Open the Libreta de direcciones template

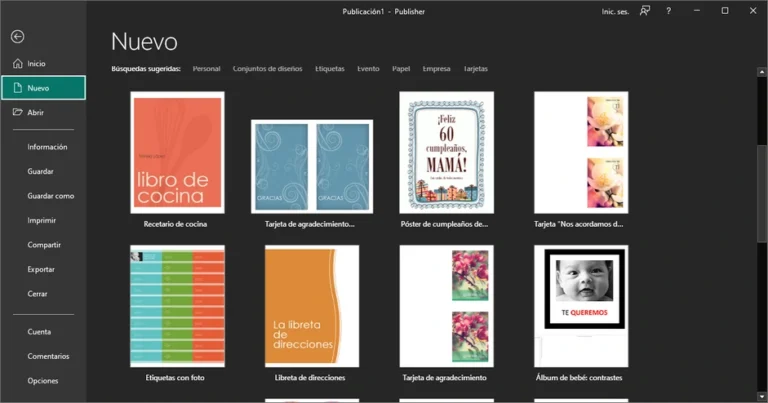pyautogui.click(x=311, y=306)
